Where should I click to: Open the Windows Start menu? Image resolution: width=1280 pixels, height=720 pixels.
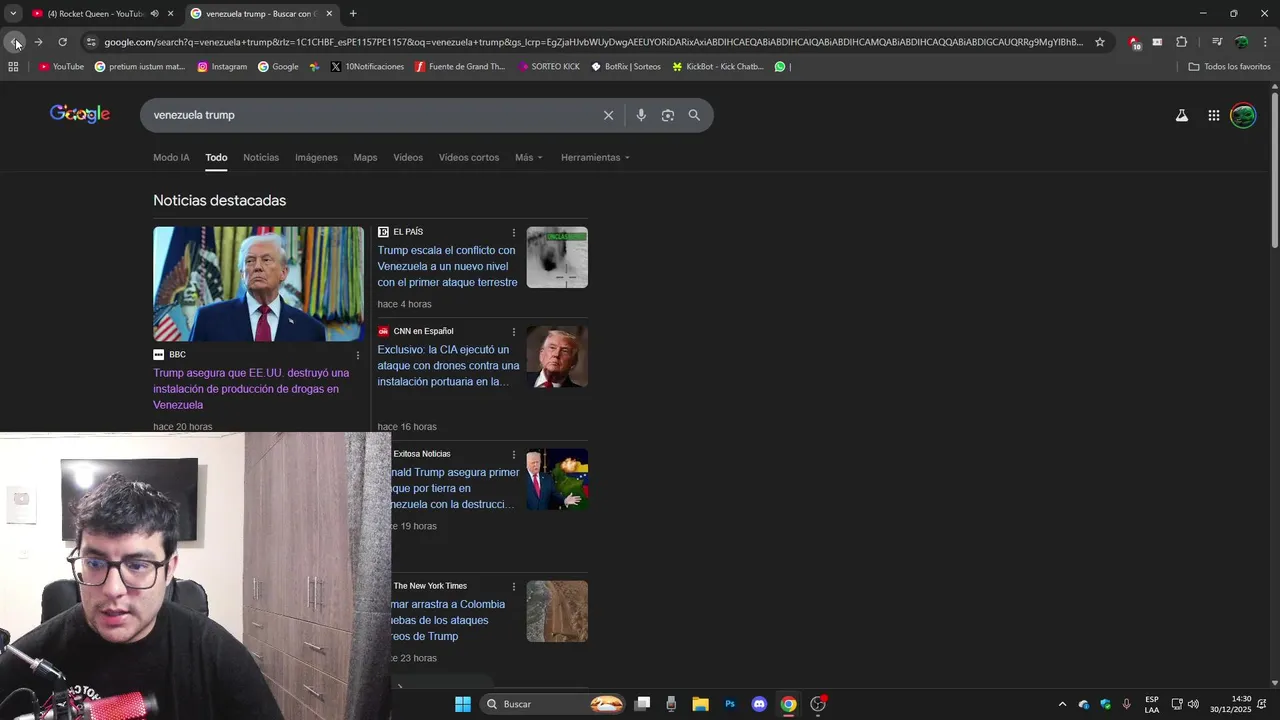(x=463, y=704)
